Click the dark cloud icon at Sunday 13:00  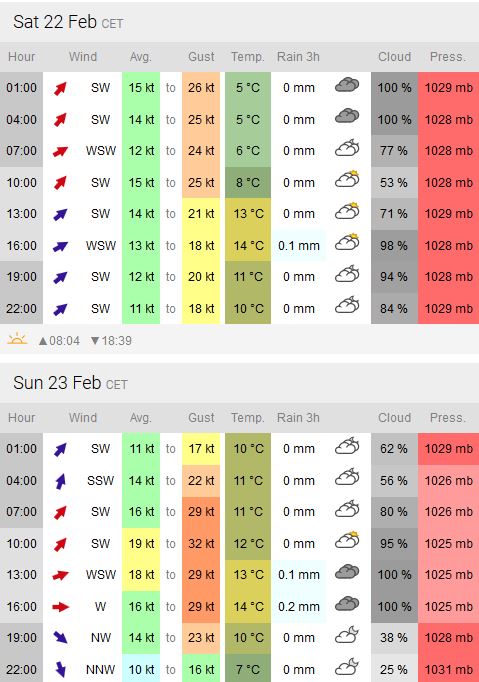pos(347,572)
